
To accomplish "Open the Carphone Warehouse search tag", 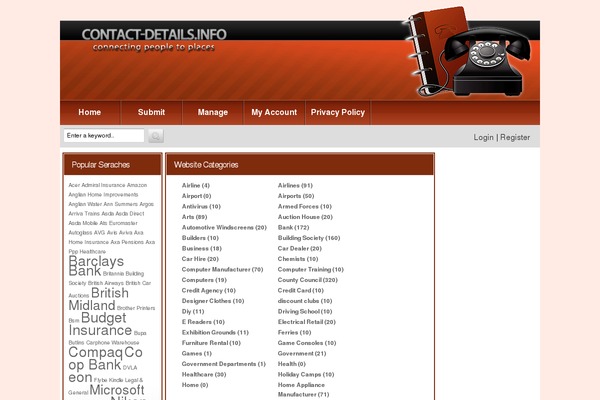I will (x=112, y=343).
